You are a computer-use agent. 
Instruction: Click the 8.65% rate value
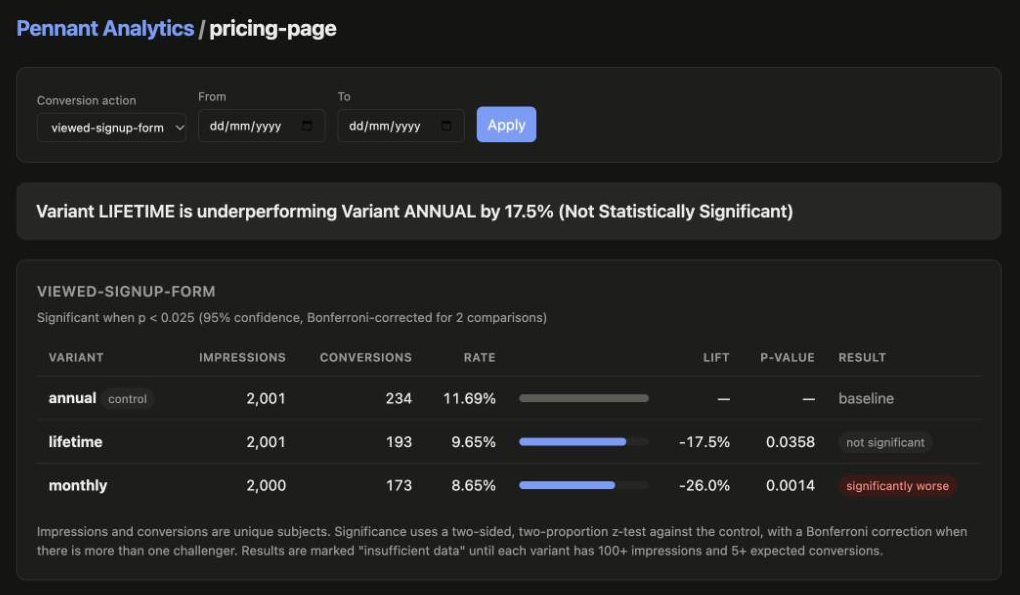point(474,485)
